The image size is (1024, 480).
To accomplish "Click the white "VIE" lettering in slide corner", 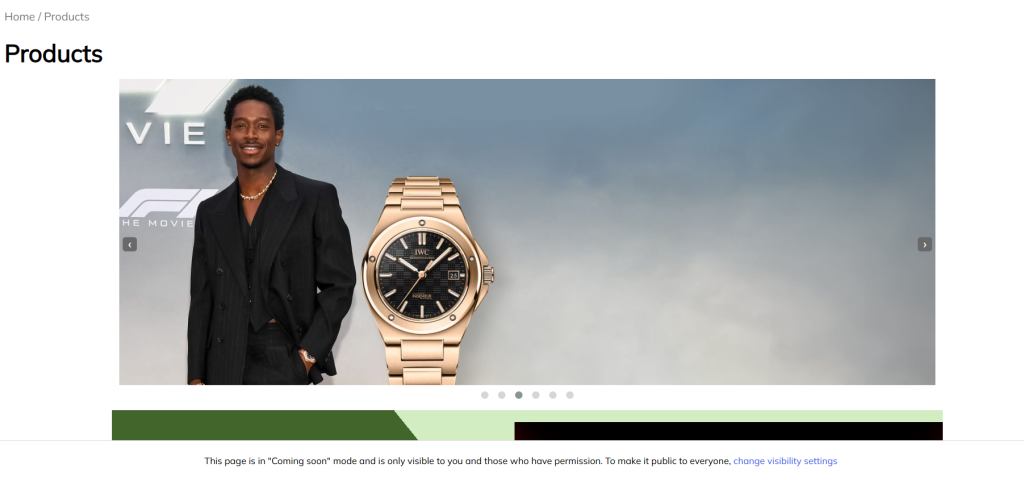I will tap(165, 134).
